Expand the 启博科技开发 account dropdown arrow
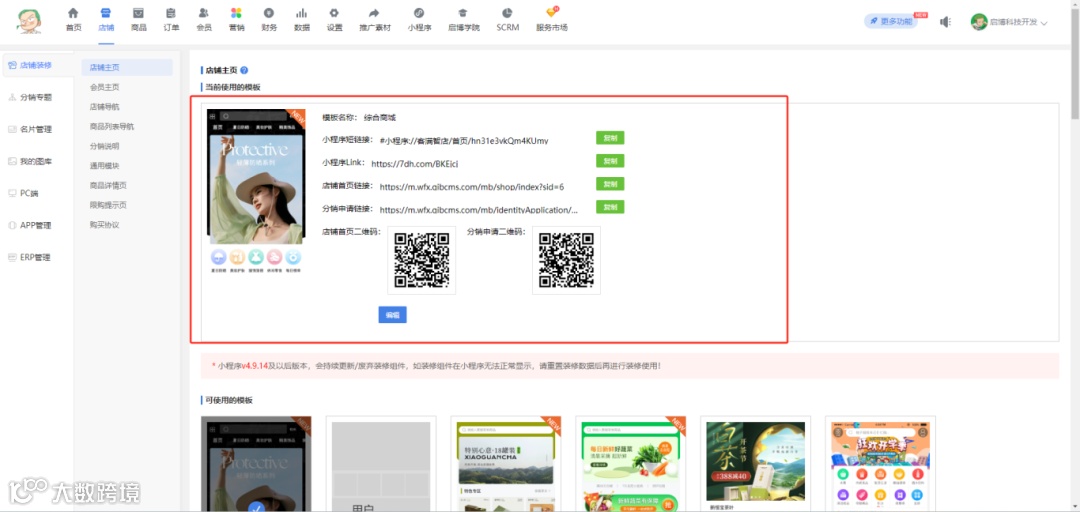Viewport: 1080px width, 512px height. pos(1044,23)
